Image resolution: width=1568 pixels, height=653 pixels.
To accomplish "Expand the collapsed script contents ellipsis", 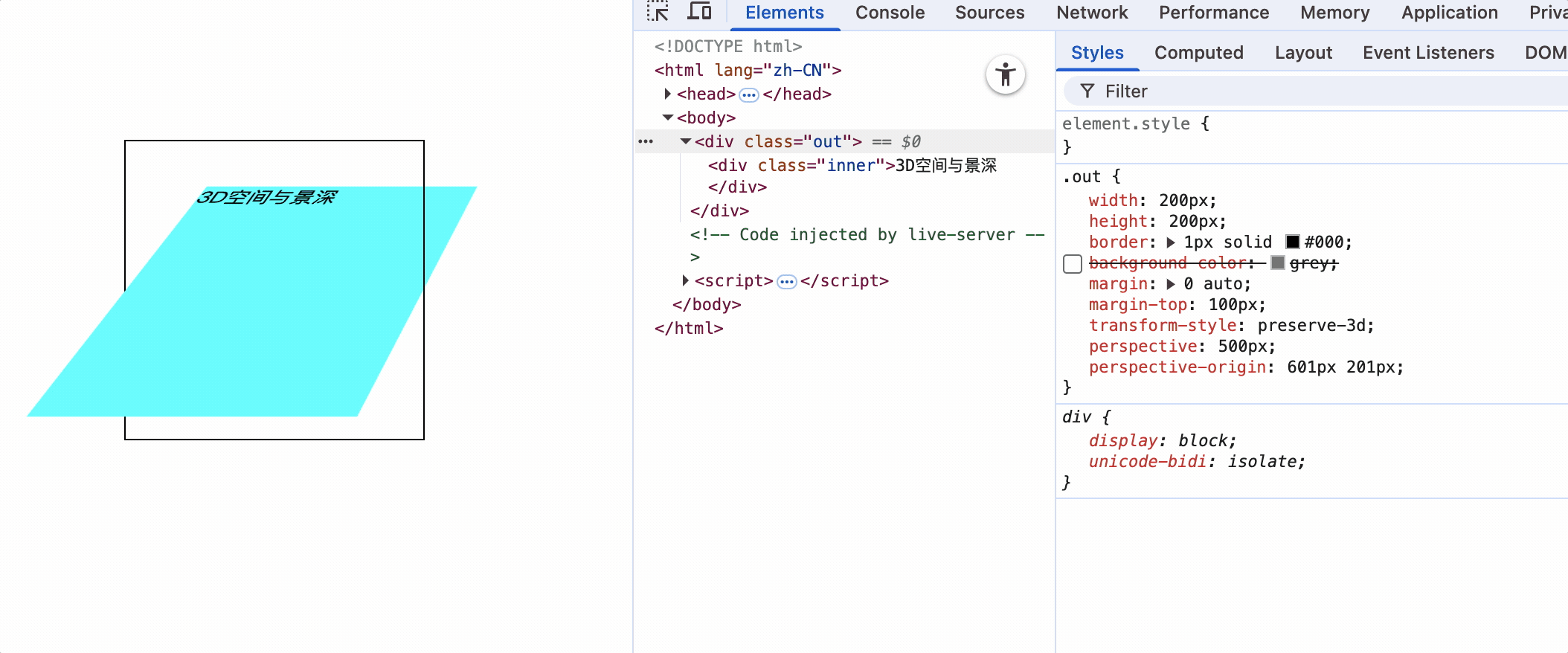I will (x=787, y=282).
